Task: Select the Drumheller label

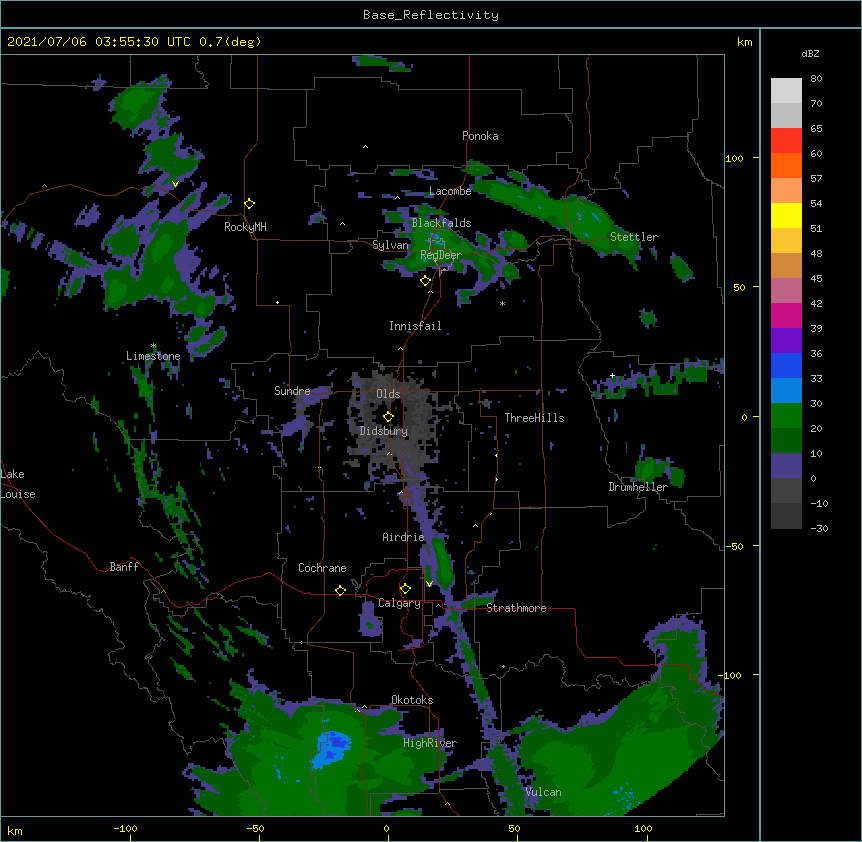Action: point(638,487)
